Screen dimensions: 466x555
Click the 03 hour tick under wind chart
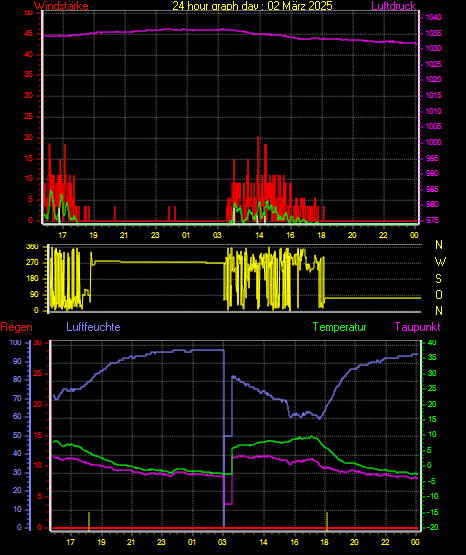217,235
